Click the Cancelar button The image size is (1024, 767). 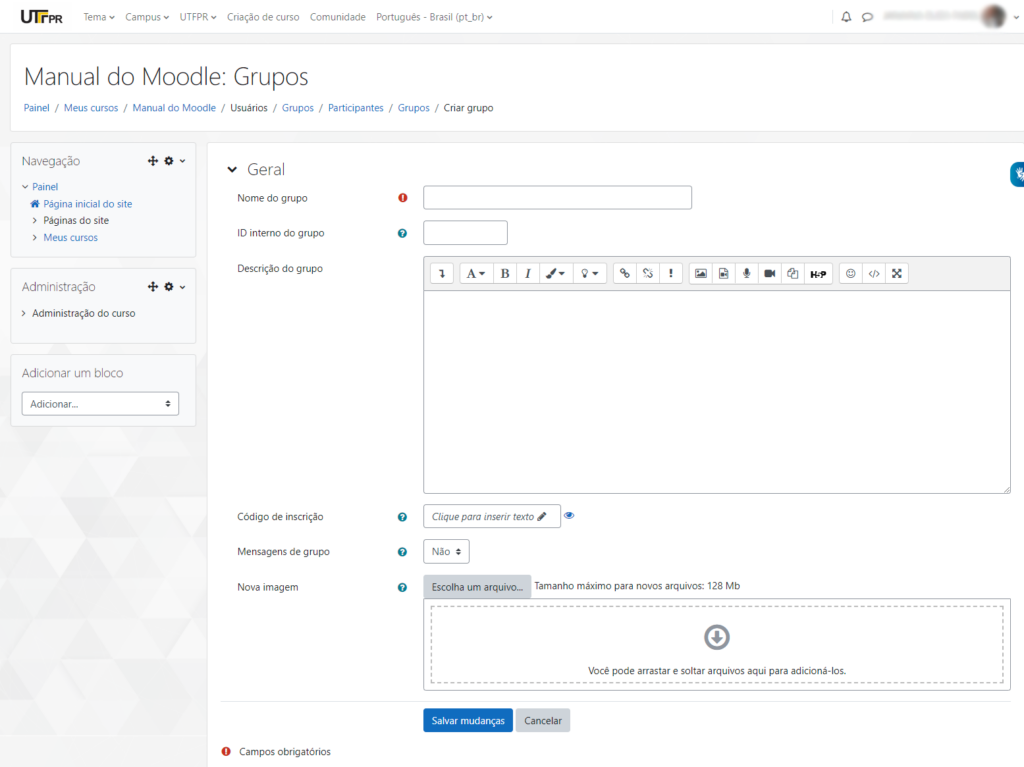(543, 721)
